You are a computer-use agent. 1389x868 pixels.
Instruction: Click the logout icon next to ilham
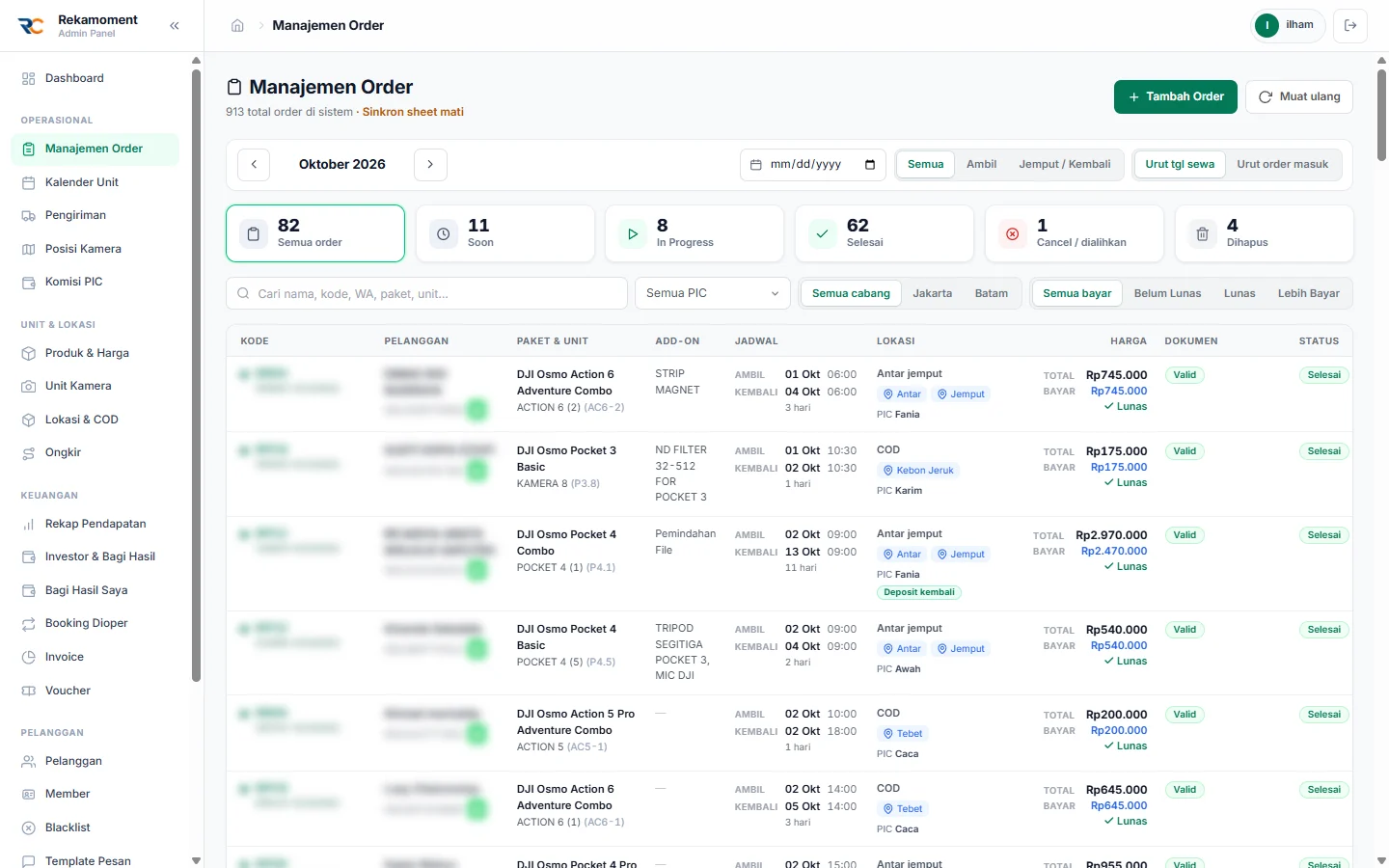click(1350, 26)
